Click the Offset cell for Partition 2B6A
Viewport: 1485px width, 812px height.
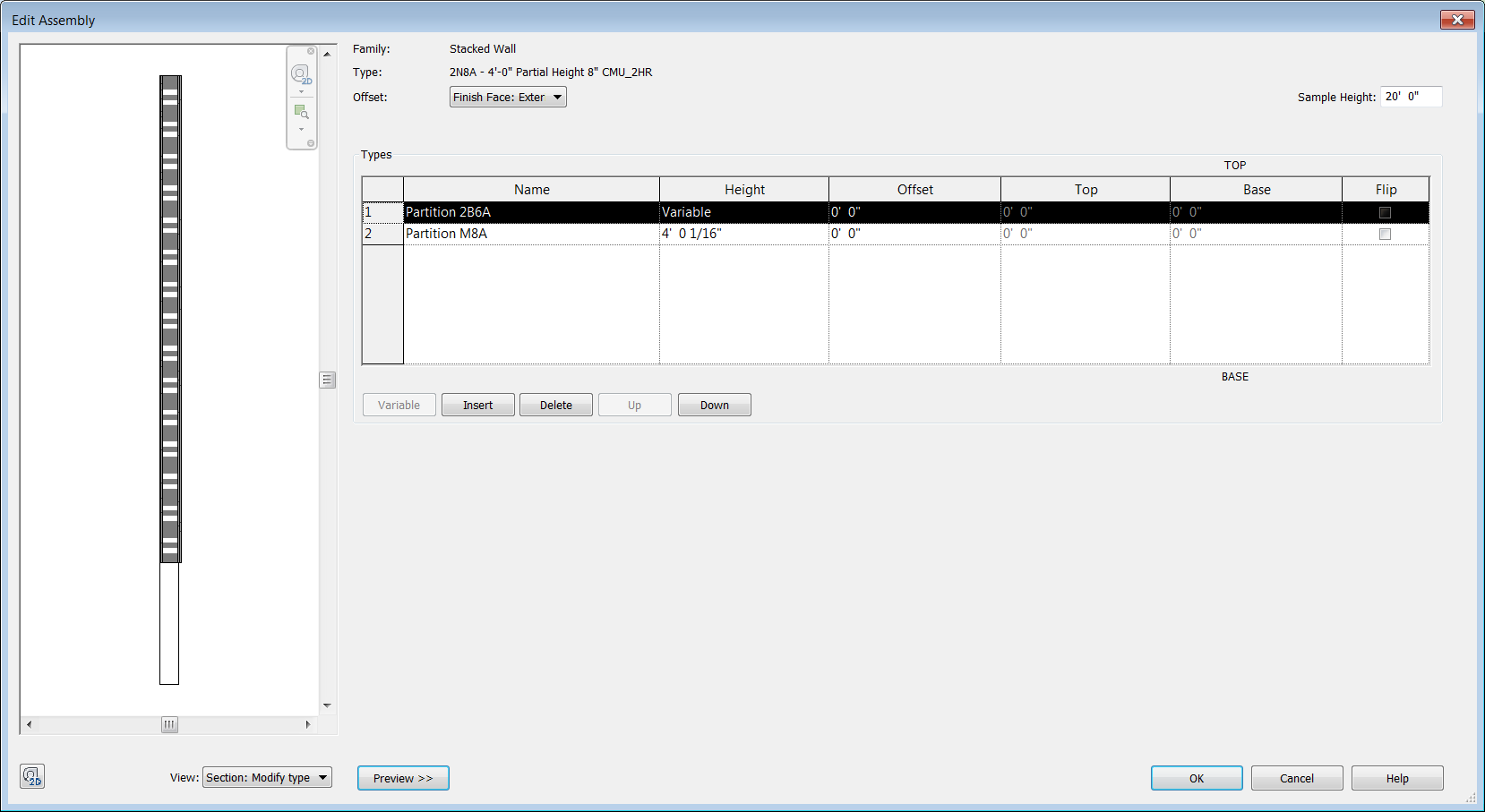914,212
